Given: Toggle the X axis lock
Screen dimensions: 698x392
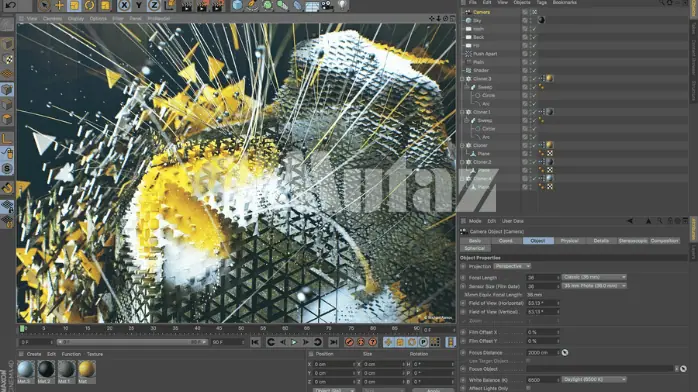Looking at the screenshot, I should (x=124, y=5).
